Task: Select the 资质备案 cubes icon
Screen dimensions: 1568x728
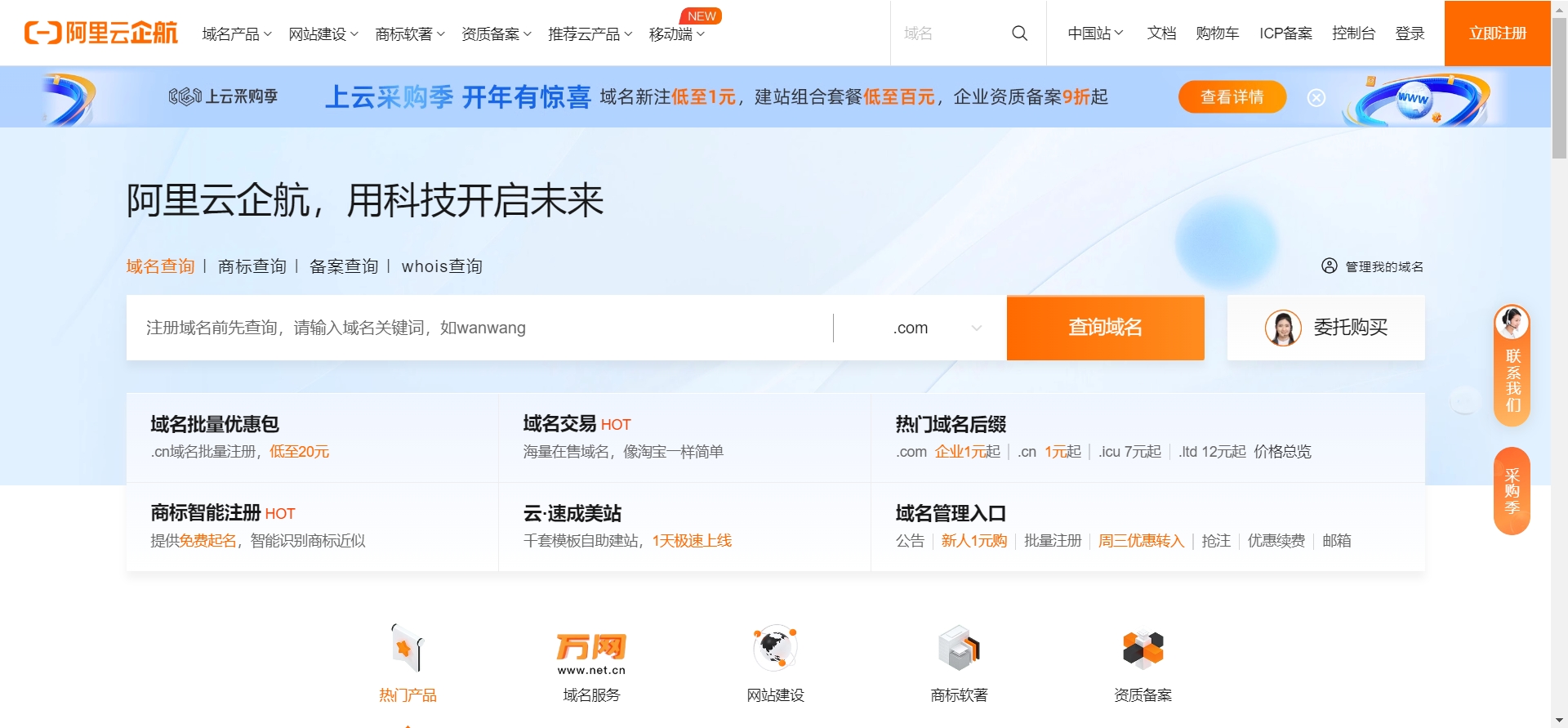Action: [x=1143, y=649]
